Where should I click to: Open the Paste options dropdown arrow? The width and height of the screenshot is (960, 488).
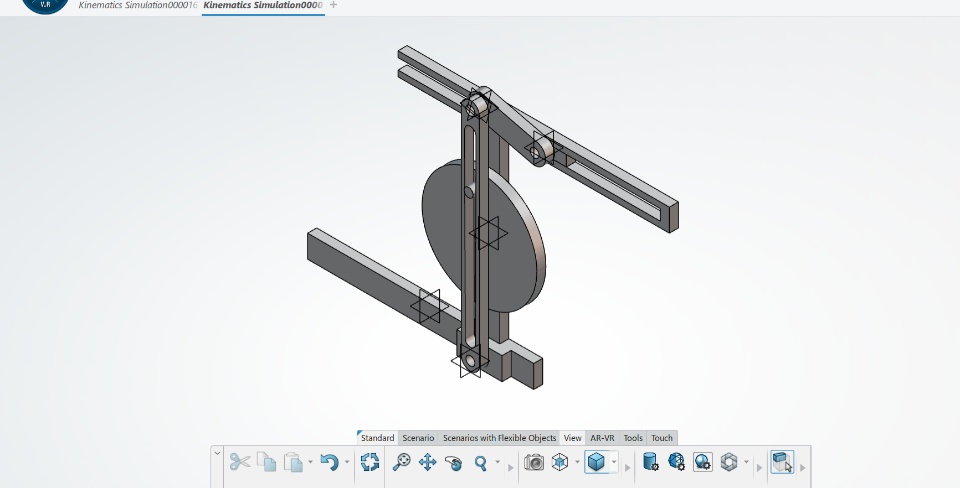pos(310,462)
